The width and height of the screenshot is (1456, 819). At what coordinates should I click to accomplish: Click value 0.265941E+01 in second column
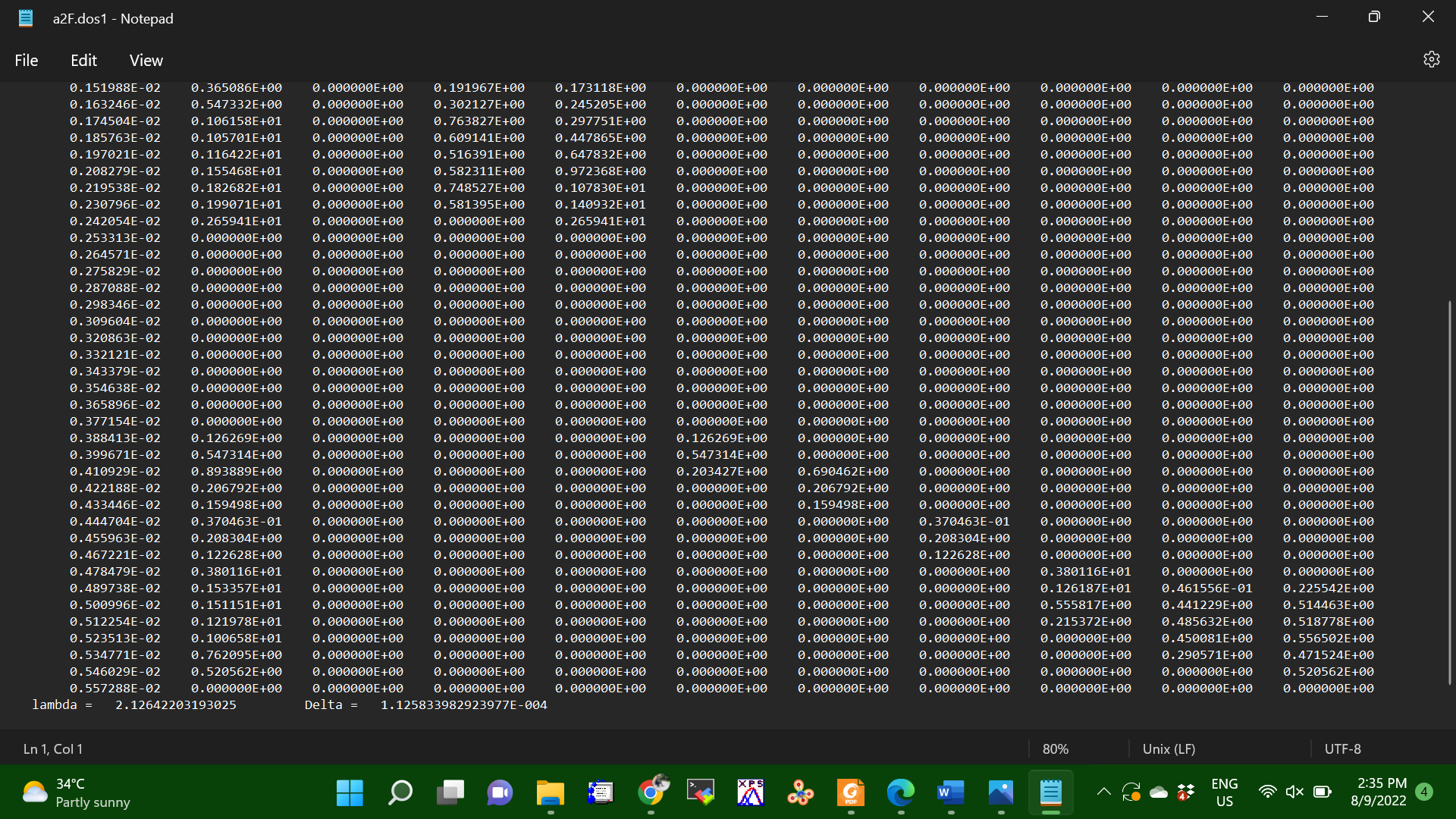coord(237,221)
